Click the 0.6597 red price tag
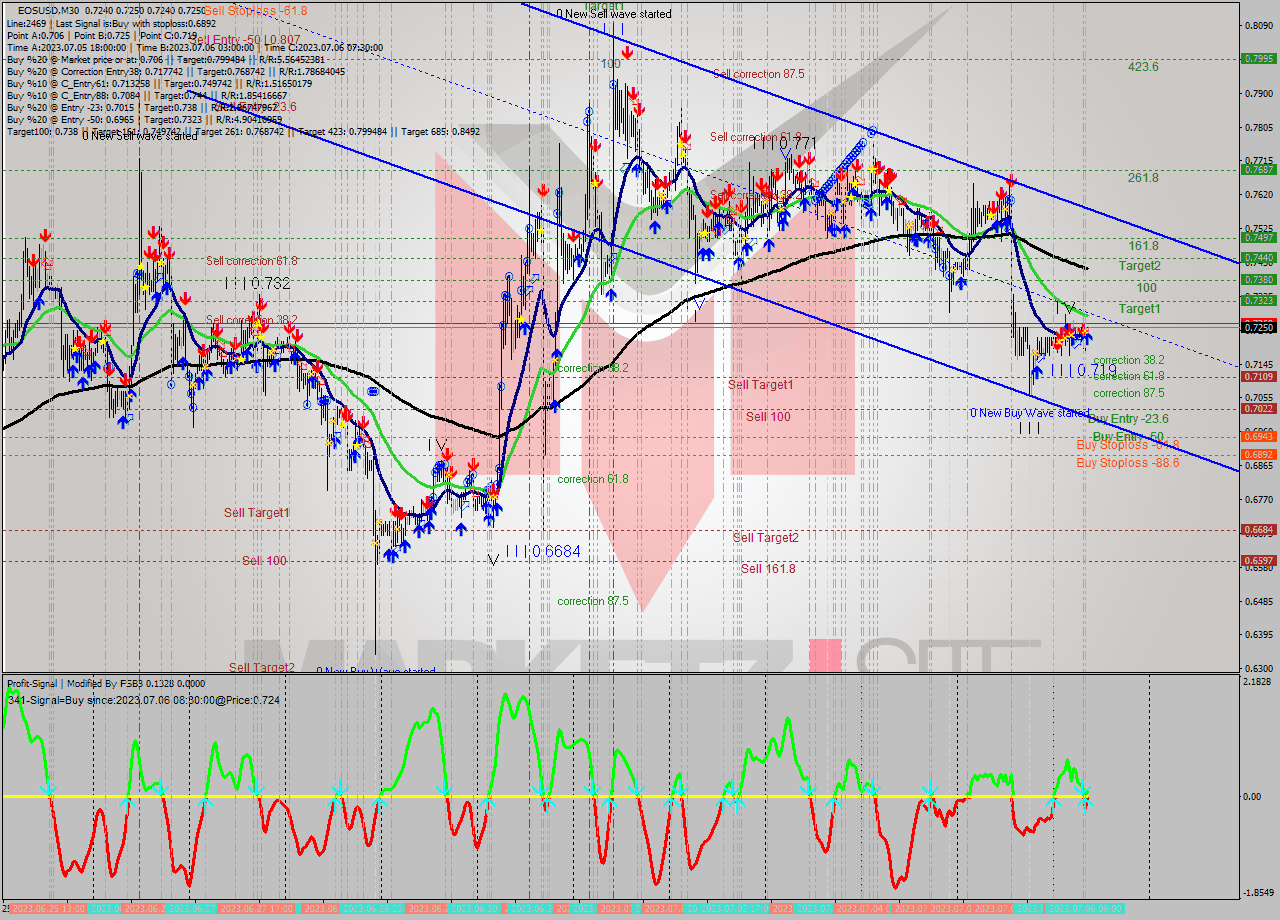Image resolution: width=1280 pixels, height=920 pixels. (x=1257, y=561)
